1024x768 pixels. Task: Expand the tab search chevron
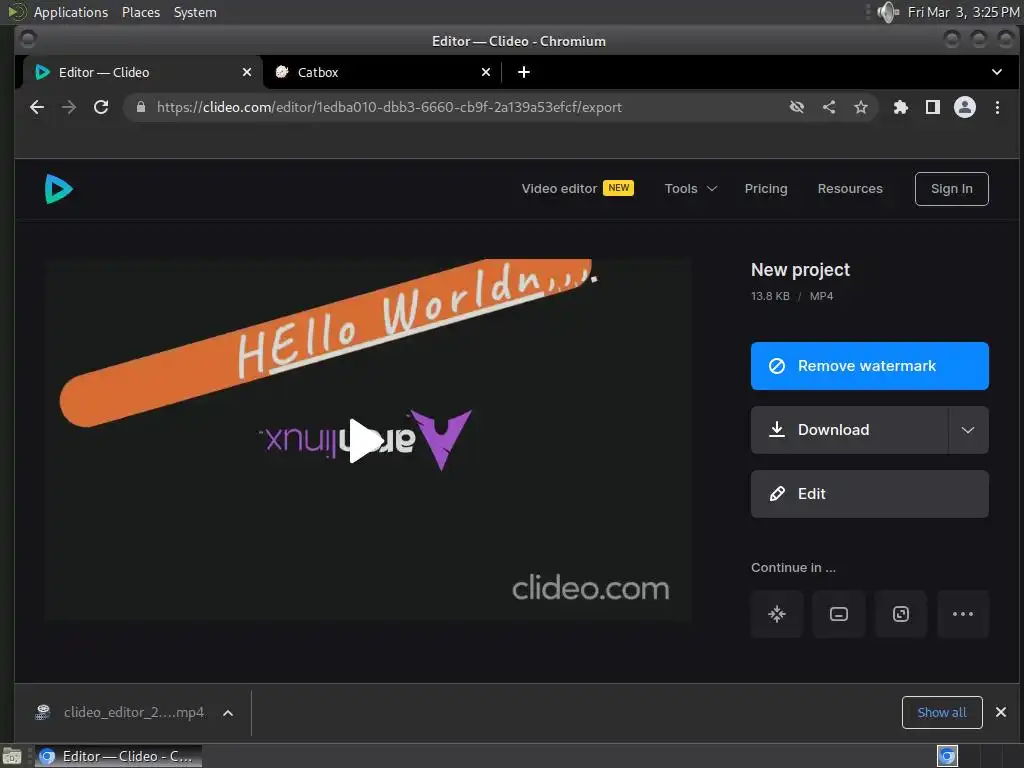coord(997,72)
